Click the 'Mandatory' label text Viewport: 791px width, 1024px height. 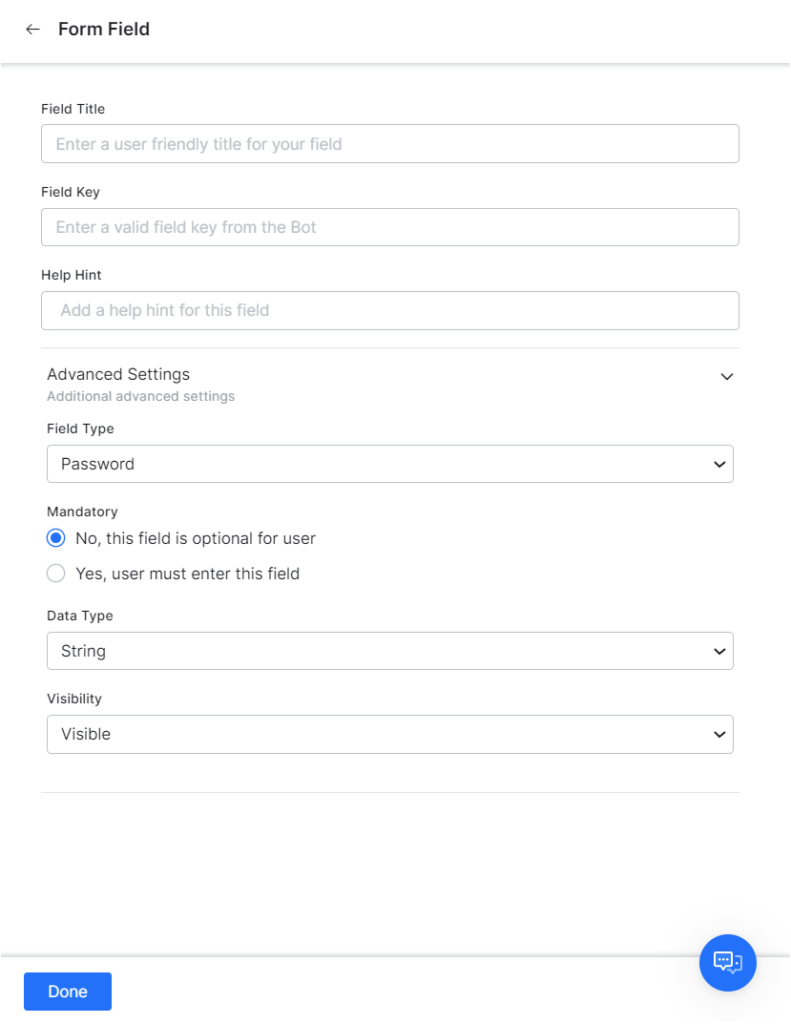coord(82,512)
